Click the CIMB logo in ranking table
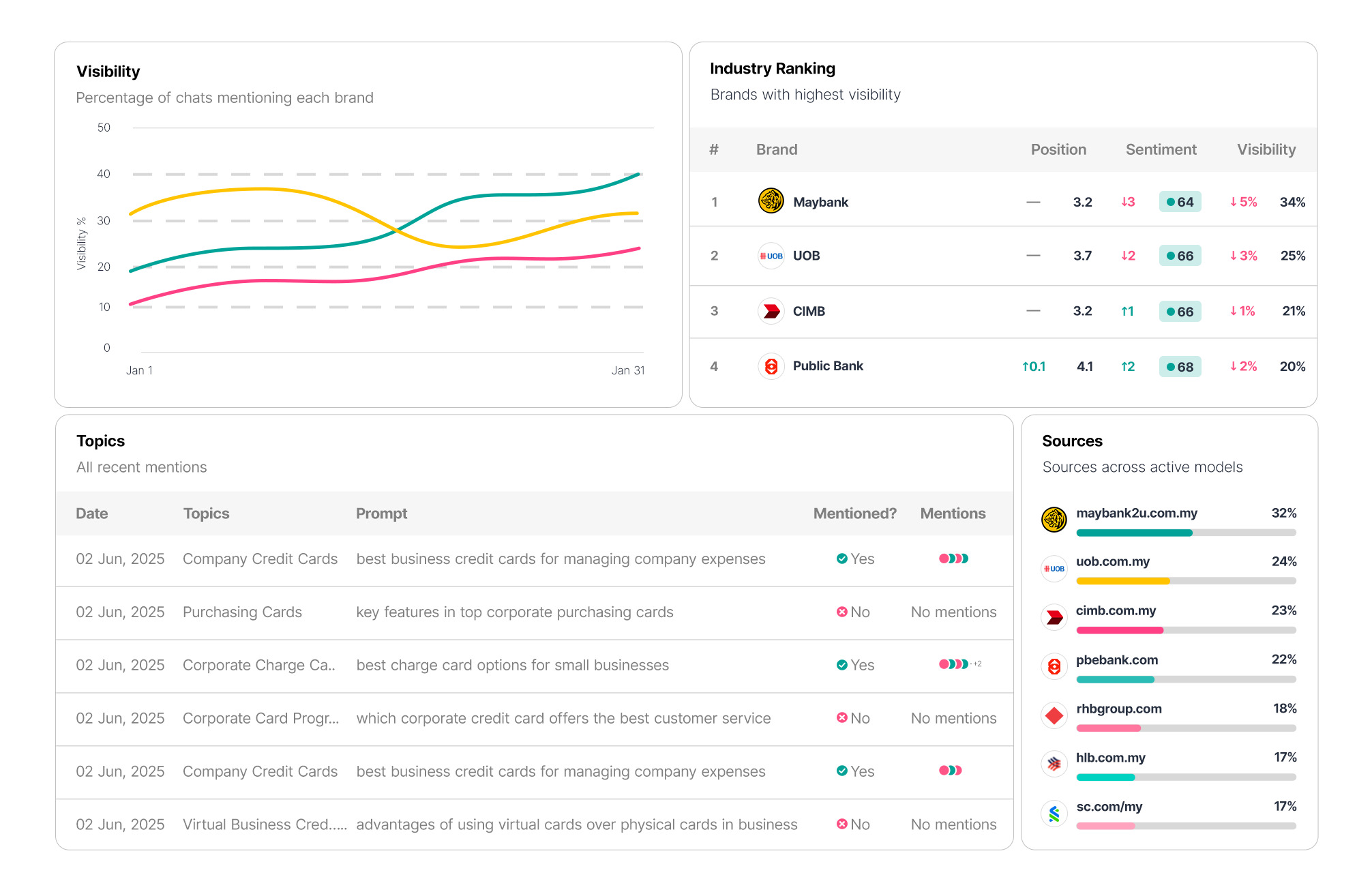This screenshot has height=892, width=1372. (771, 311)
